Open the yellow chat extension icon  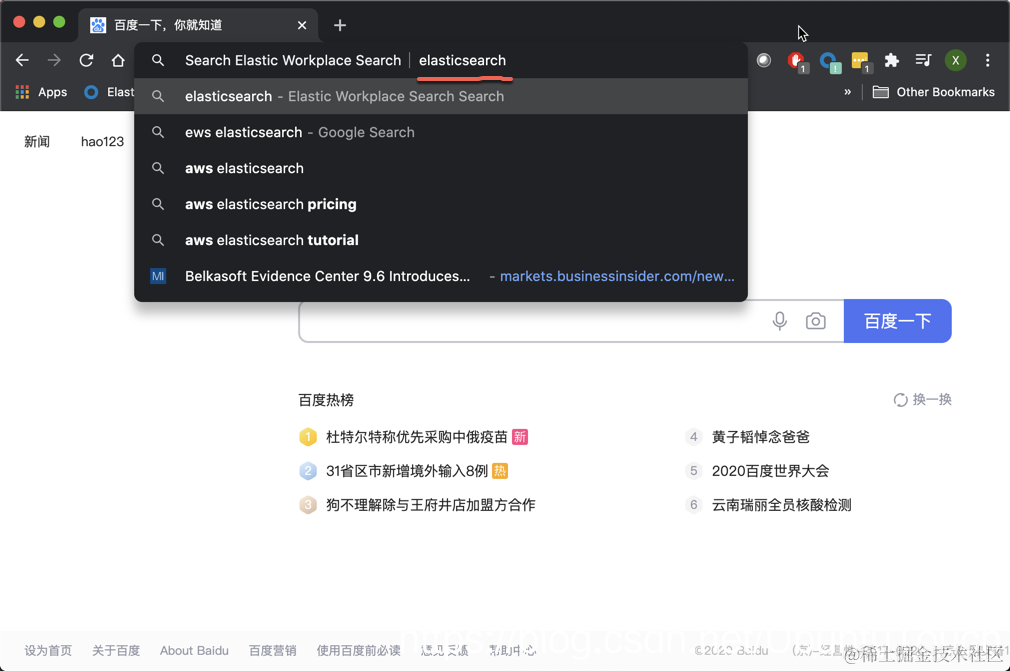tap(861, 61)
